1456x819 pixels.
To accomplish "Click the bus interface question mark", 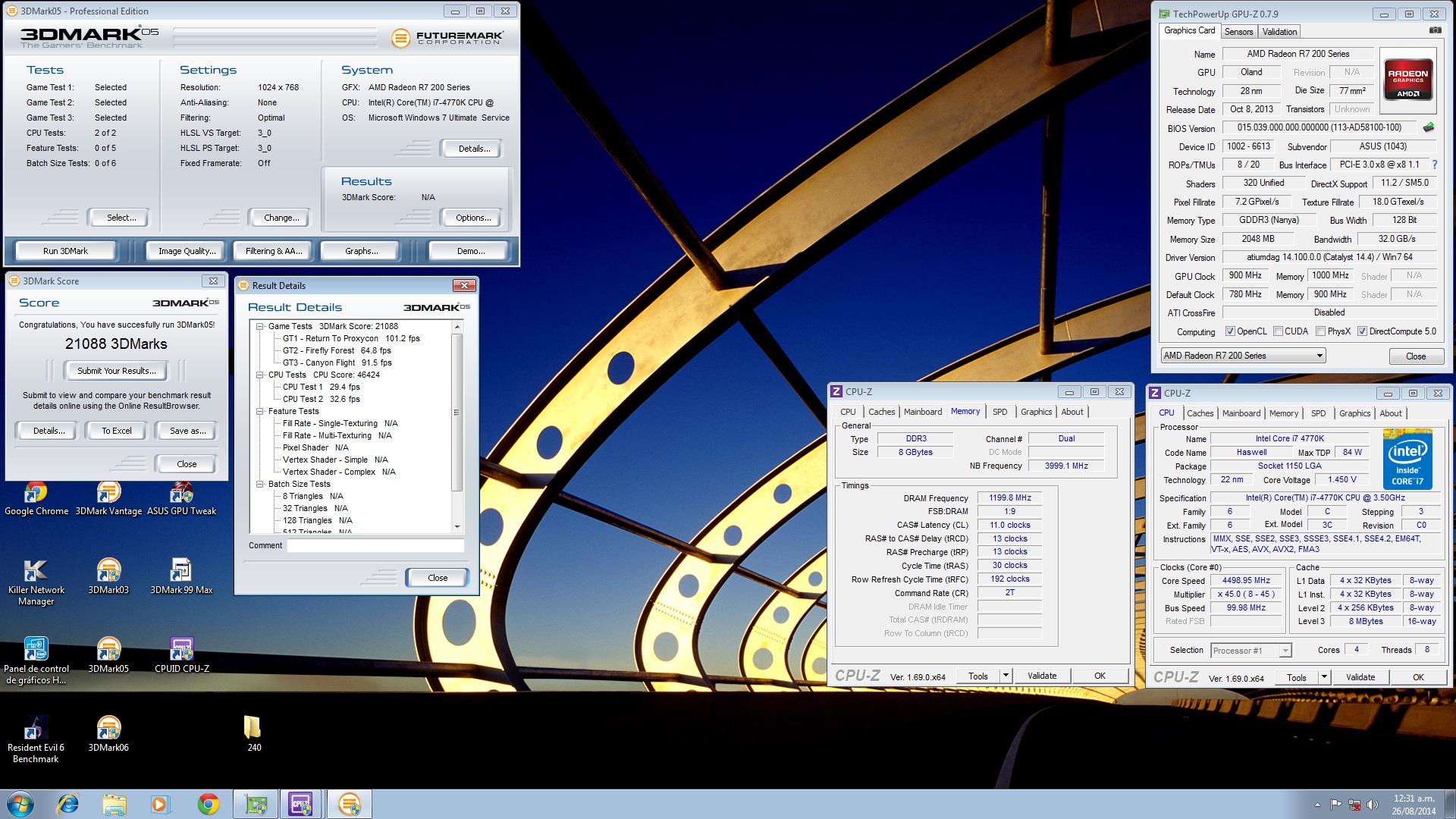I will [1434, 165].
